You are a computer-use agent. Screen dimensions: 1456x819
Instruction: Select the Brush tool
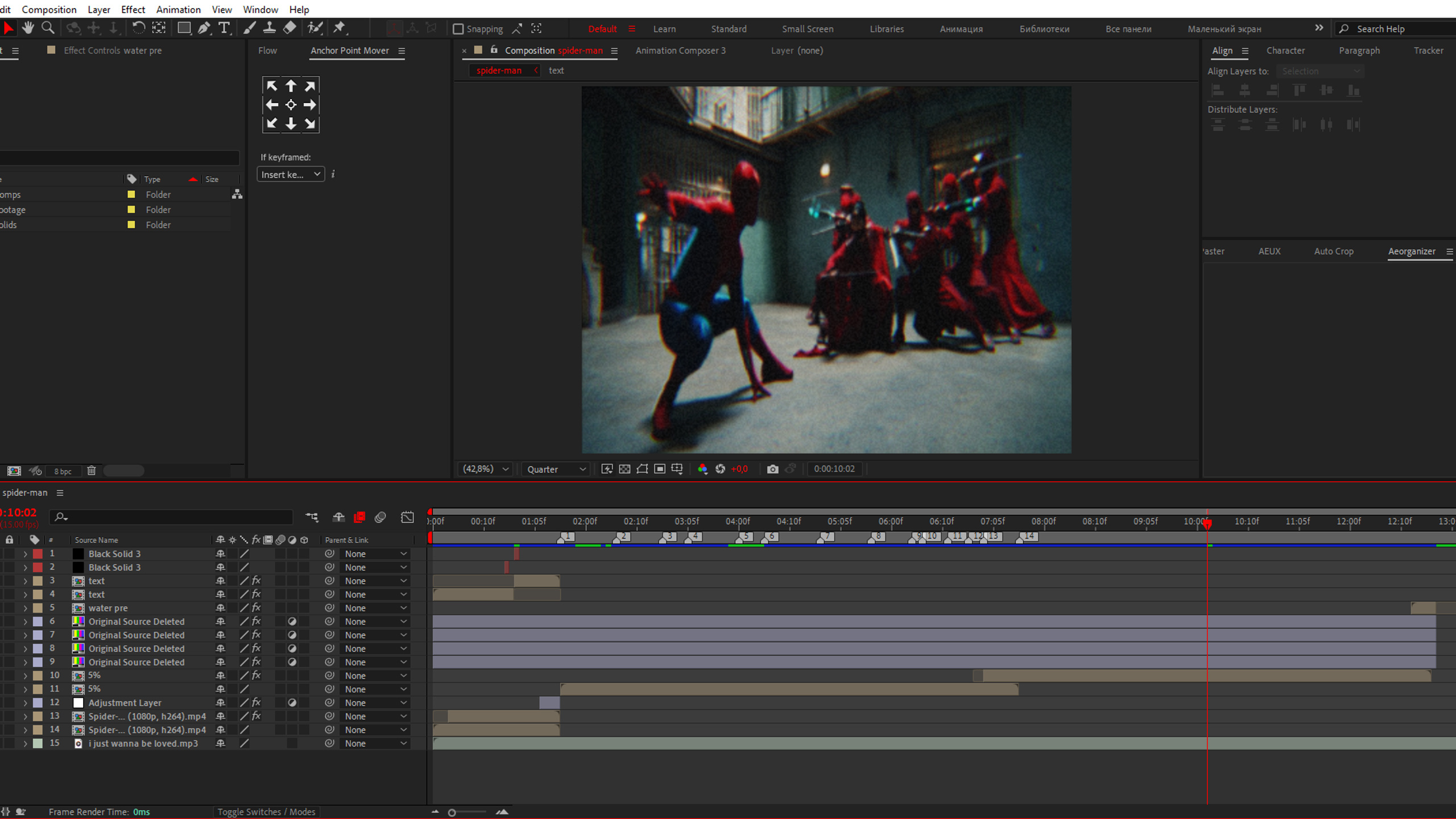[249, 27]
